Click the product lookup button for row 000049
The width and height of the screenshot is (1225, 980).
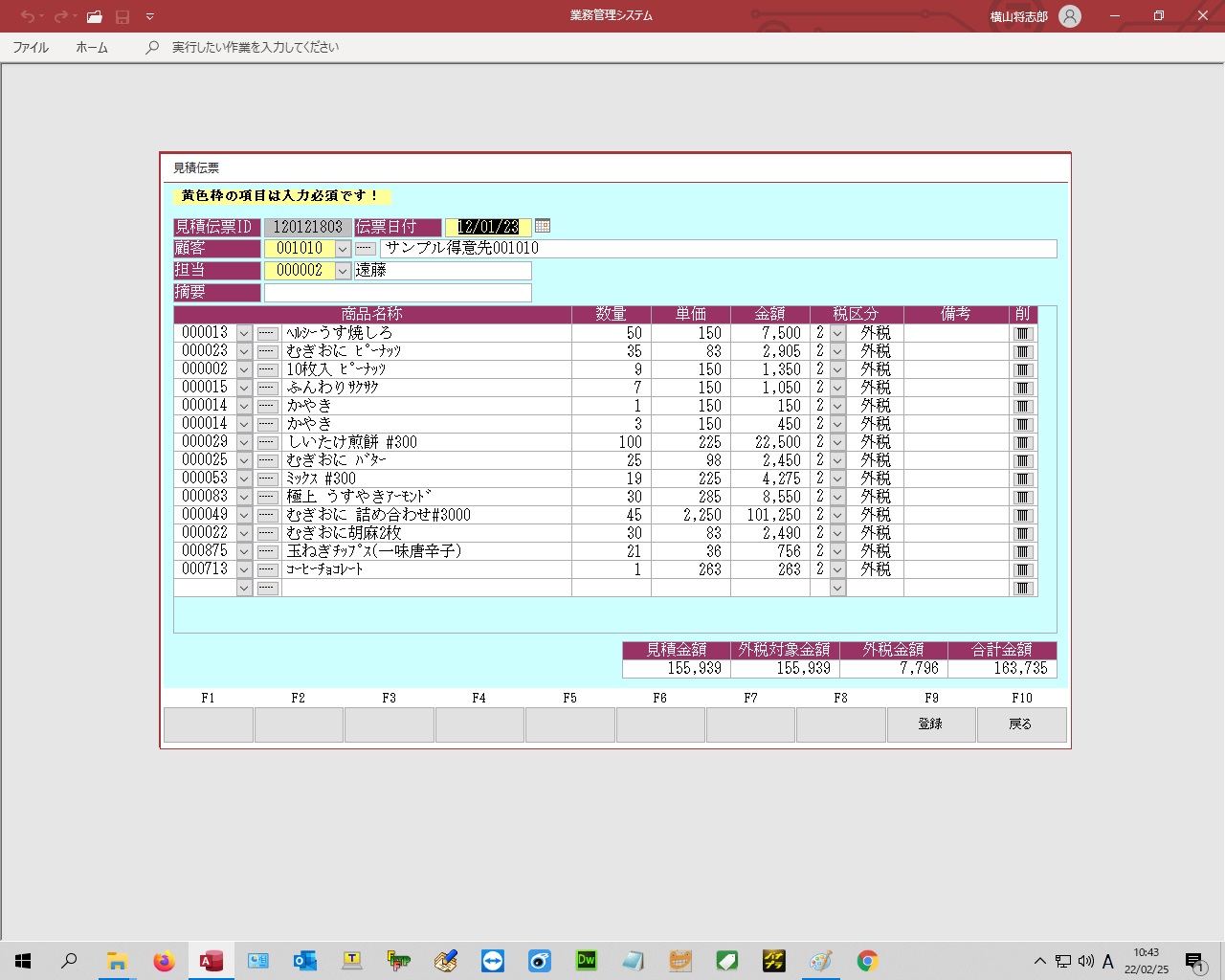pos(267,515)
